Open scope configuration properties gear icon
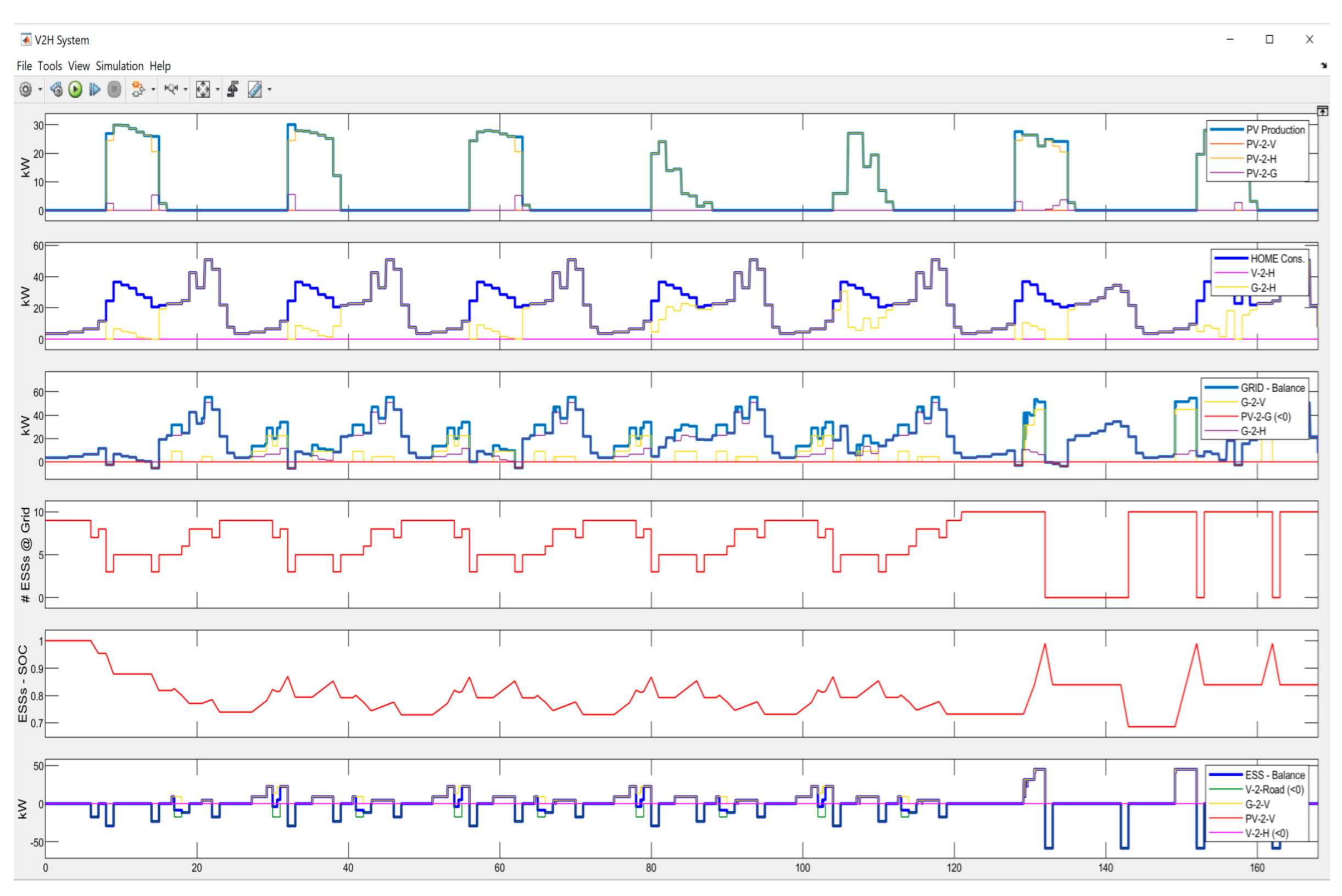Image resolution: width=1342 pixels, height=896 pixels. tap(25, 90)
